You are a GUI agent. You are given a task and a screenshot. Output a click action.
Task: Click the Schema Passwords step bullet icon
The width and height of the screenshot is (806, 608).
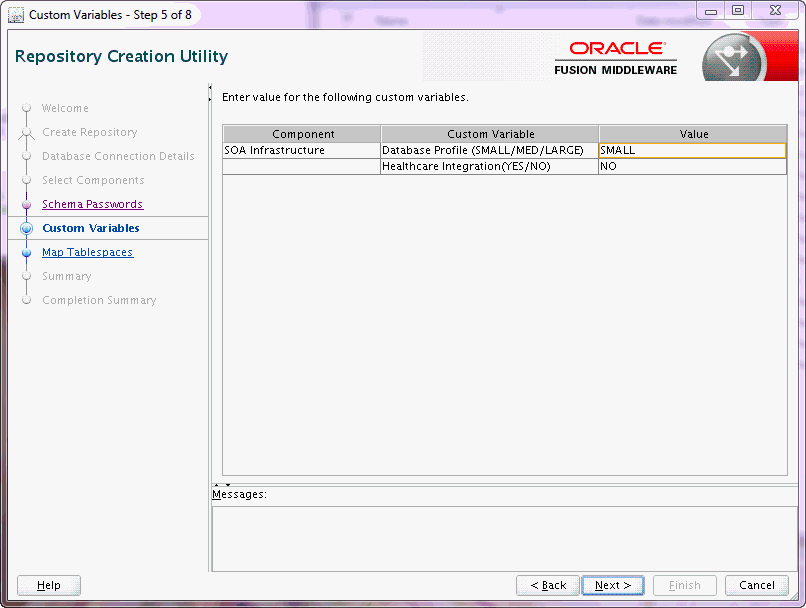[26, 205]
